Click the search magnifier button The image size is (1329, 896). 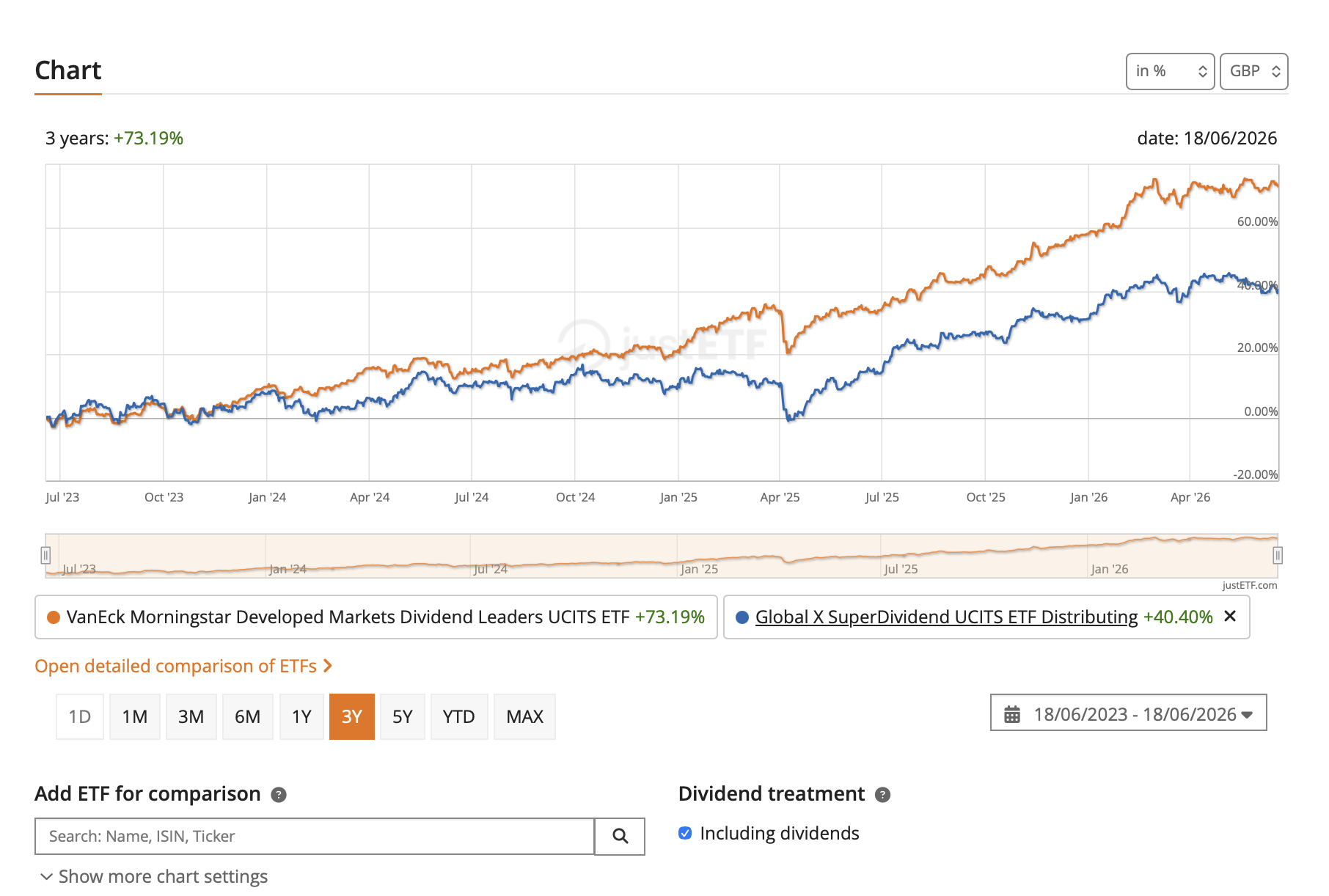[x=620, y=836]
